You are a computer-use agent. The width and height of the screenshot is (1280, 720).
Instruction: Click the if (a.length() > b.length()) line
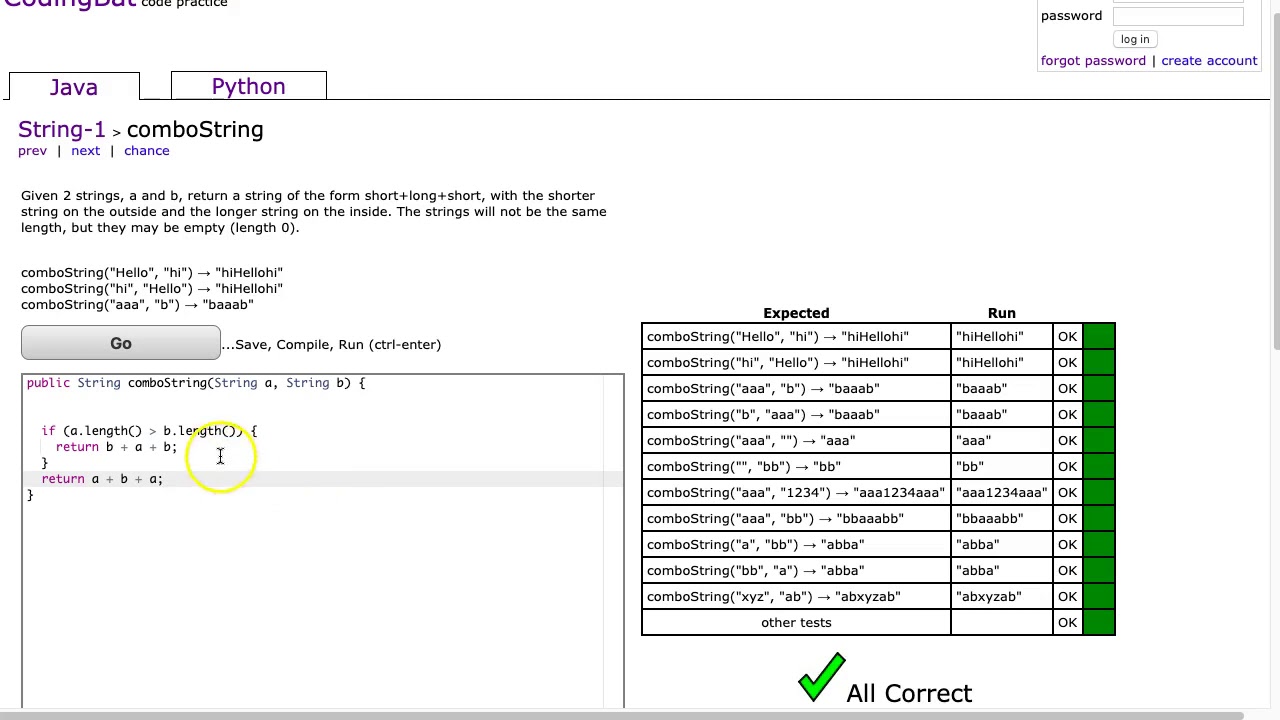click(149, 431)
